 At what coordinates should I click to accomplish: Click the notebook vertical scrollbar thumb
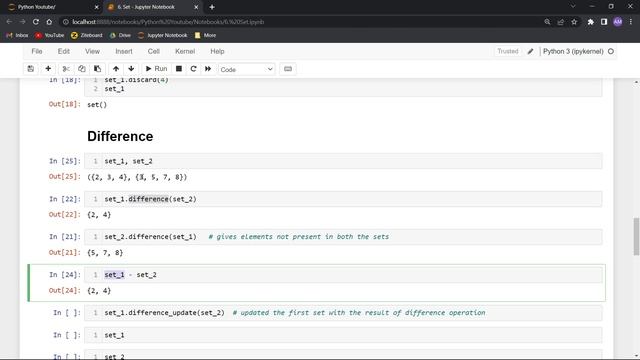tap(636, 237)
